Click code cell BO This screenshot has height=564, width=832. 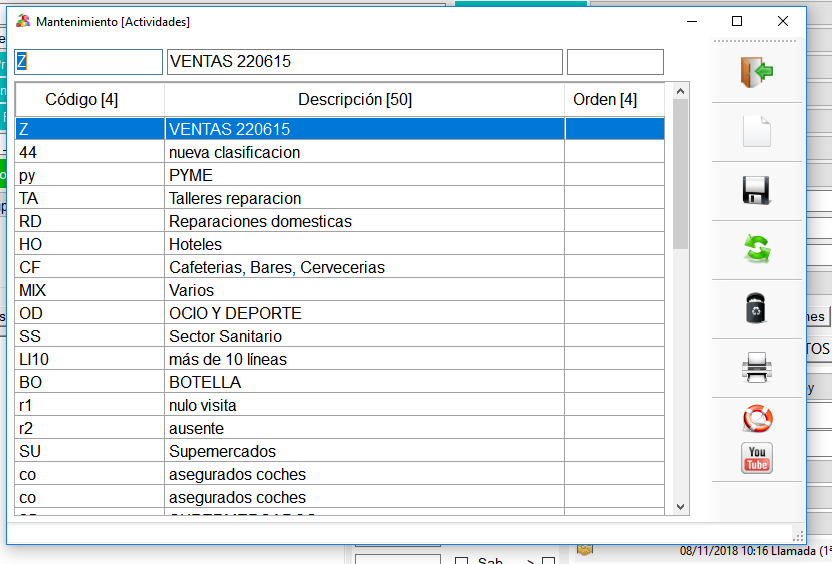pos(90,382)
